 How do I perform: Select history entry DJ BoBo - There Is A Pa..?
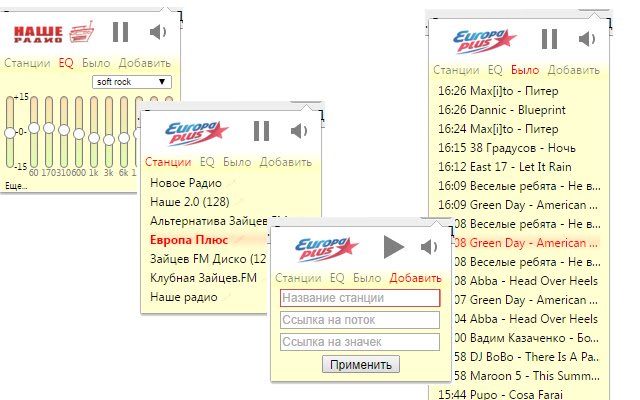click(x=527, y=357)
